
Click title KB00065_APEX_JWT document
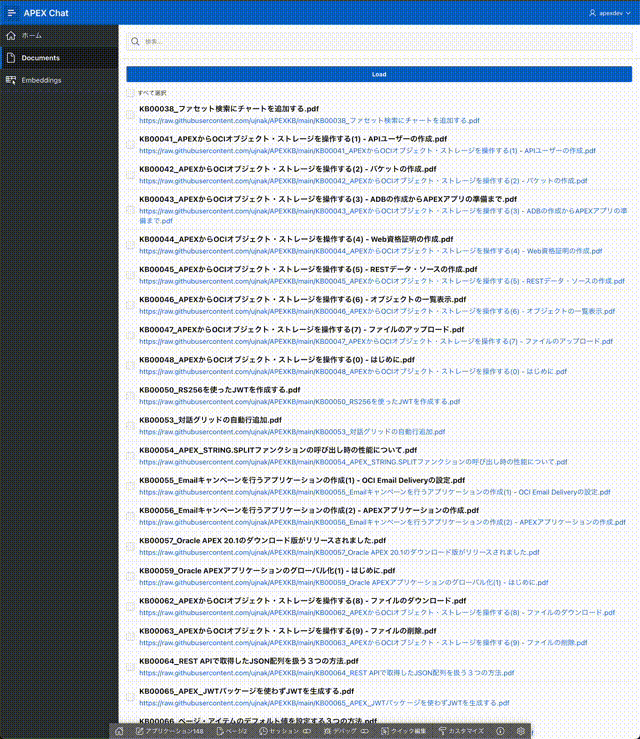246,691
